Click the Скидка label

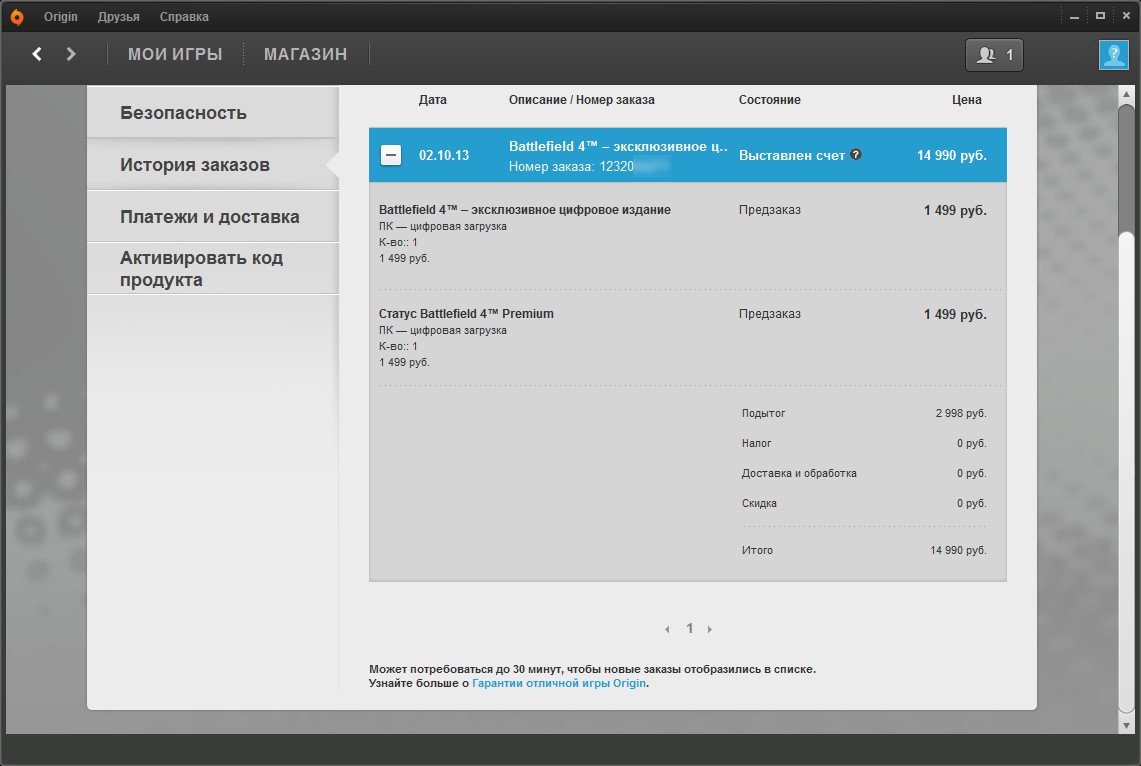(x=759, y=503)
